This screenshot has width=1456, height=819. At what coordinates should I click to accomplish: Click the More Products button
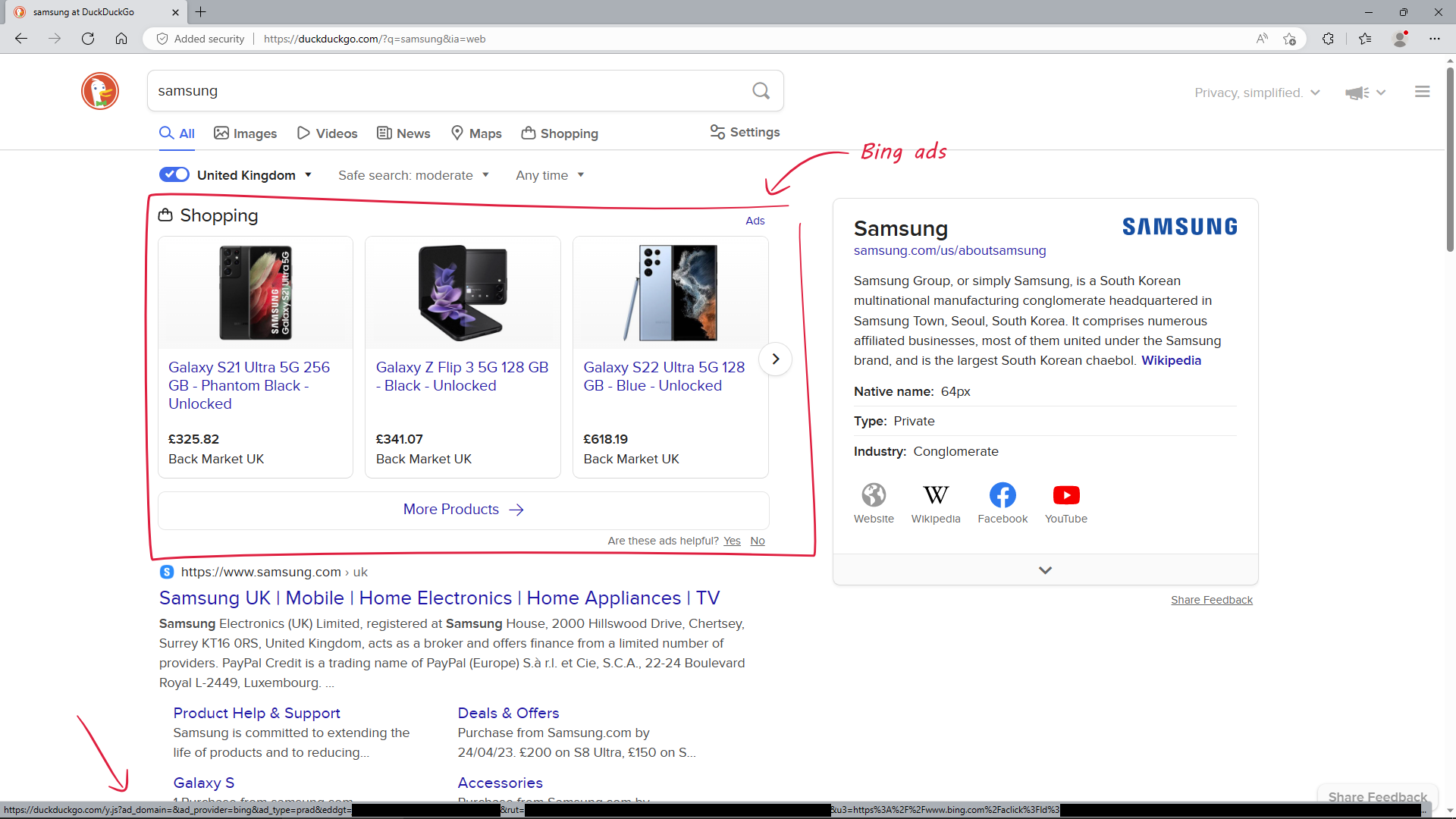[x=463, y=509]
